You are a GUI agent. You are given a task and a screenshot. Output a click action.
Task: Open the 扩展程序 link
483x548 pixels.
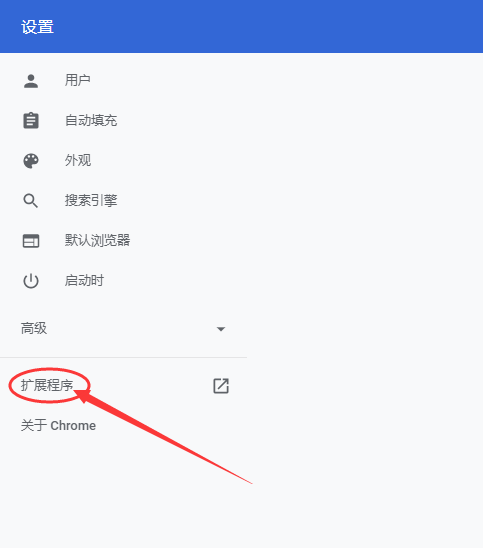(x=47, y=385)
